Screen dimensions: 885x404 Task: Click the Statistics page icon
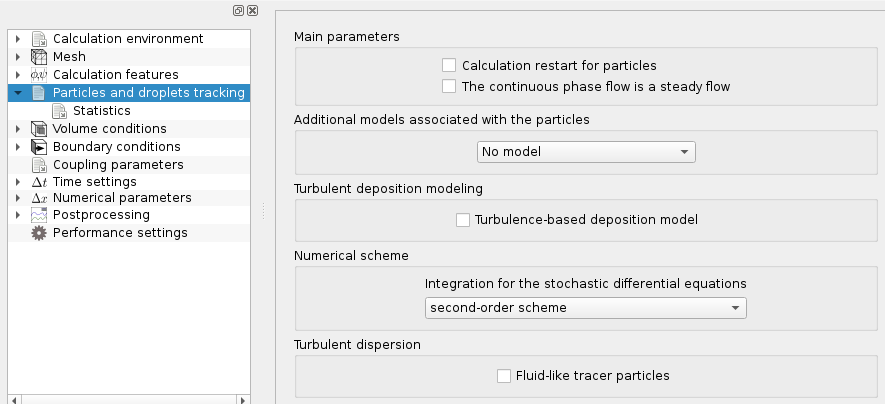59,111
